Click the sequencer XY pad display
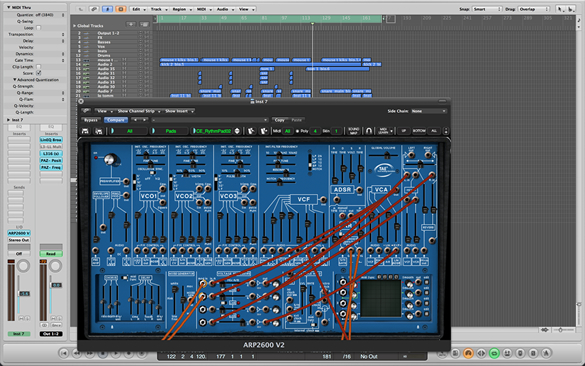Screen dimensions: 585x366 pos(381,298)
